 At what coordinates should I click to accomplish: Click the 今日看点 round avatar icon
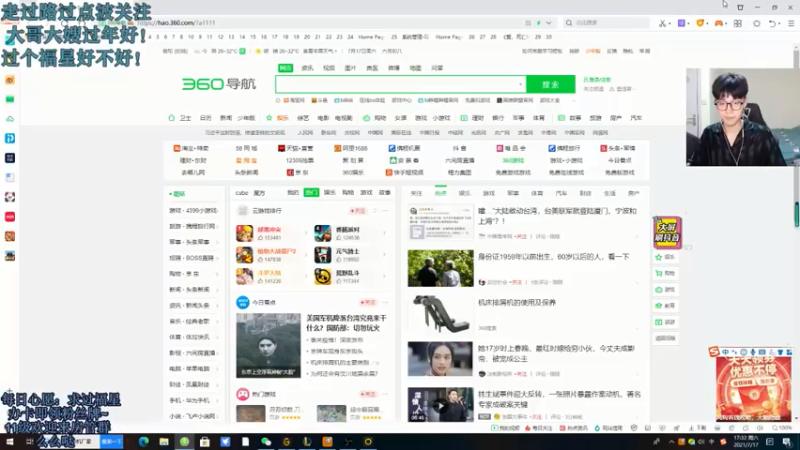(x=242, y=302)
